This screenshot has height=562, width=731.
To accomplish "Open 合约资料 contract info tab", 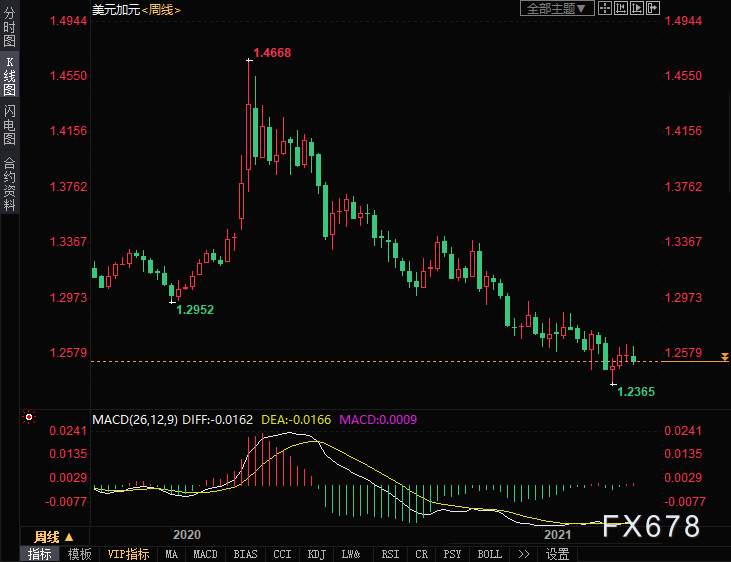I will pyautogui.click(x=9, y=184).
